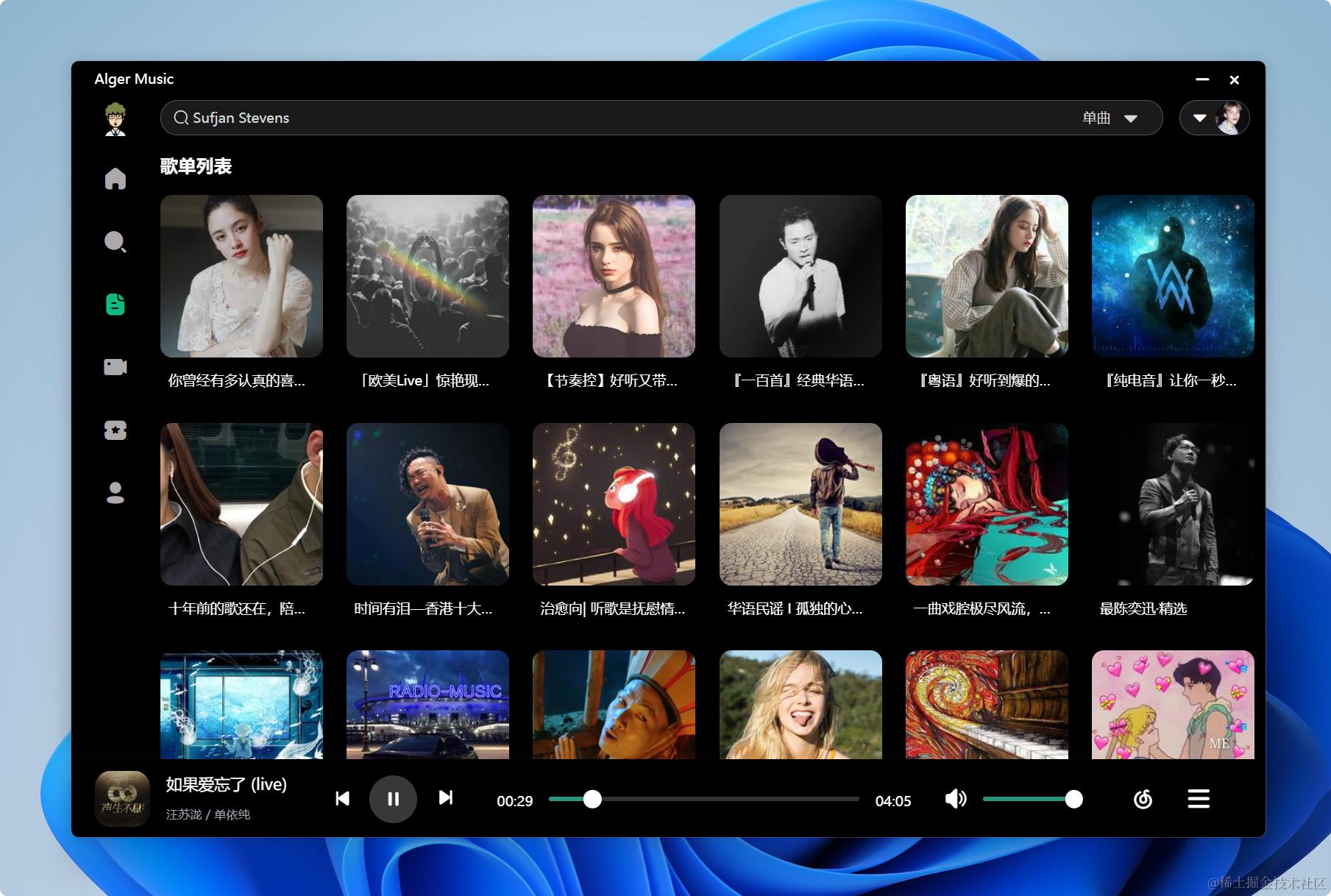Screen dimensions: 1331x896
Task: Open the MV video camera sidebar icon
Action: click(116, 366)
